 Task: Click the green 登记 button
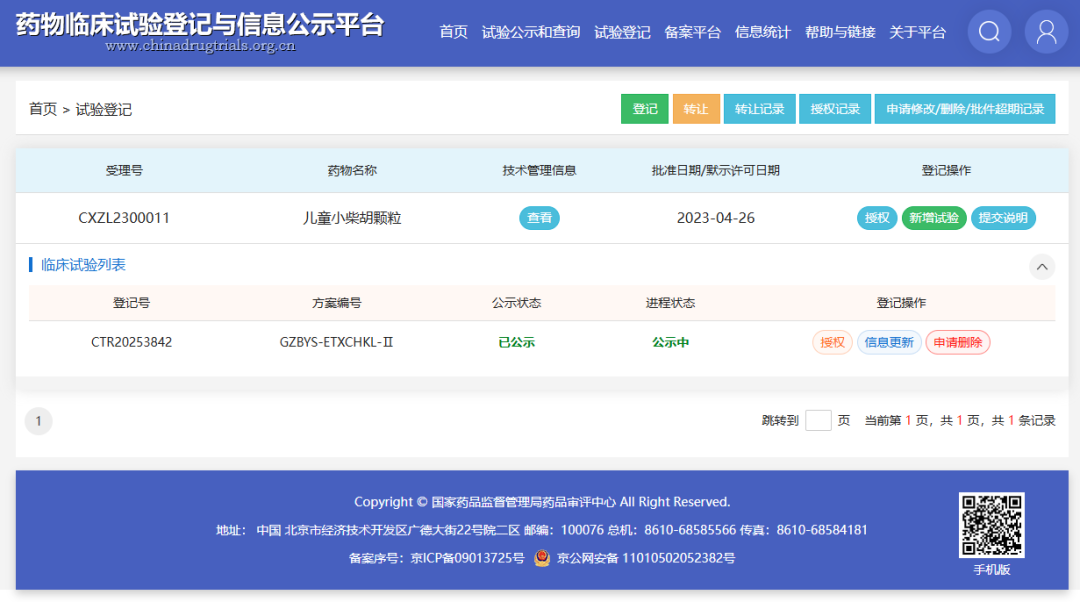point(644,108)
